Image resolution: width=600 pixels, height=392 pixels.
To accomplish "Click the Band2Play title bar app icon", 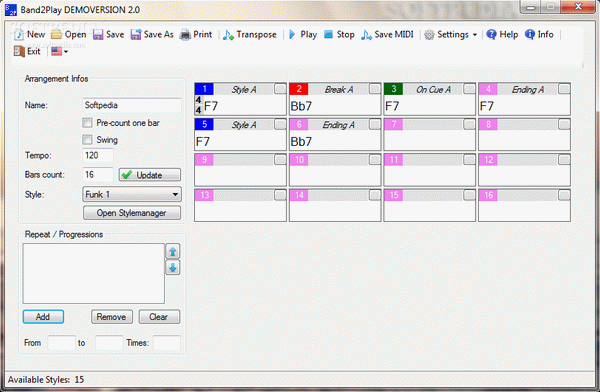I will click(x=11, y=10).
